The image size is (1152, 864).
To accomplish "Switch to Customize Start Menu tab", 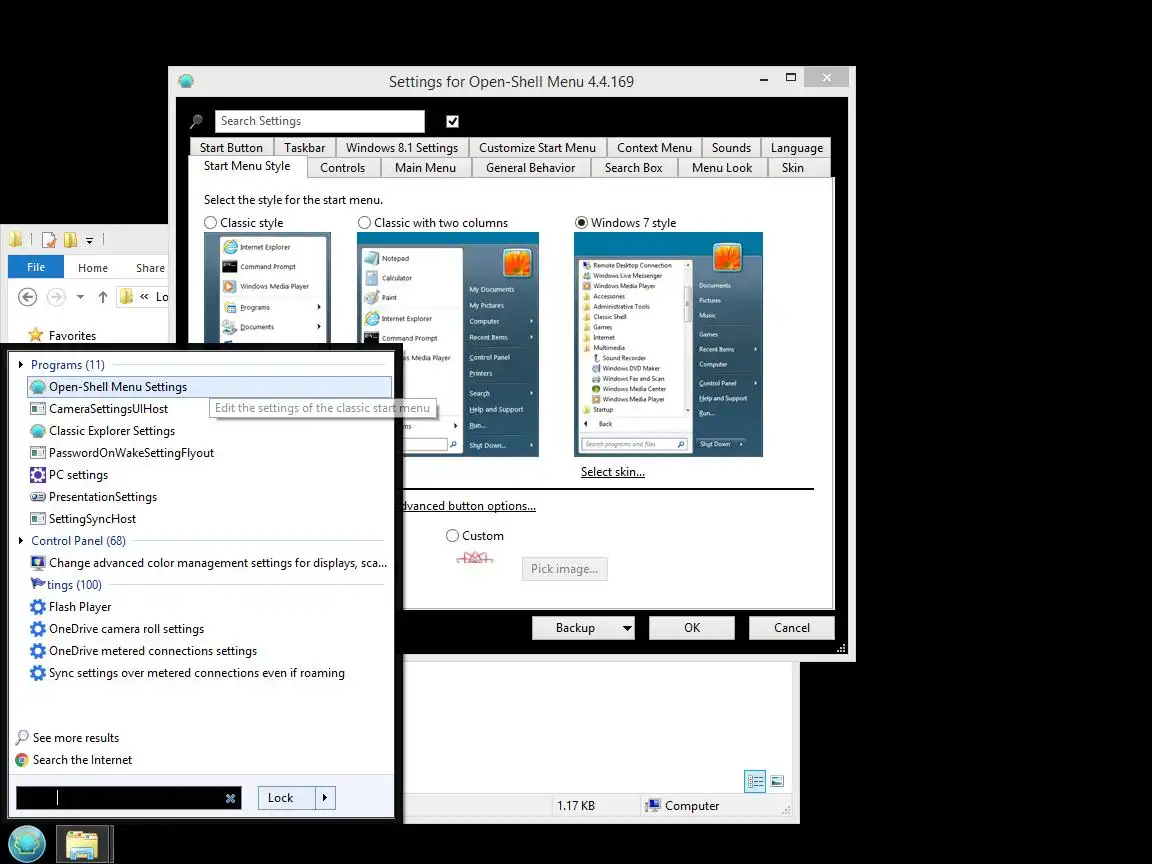I will pos(537,148).
